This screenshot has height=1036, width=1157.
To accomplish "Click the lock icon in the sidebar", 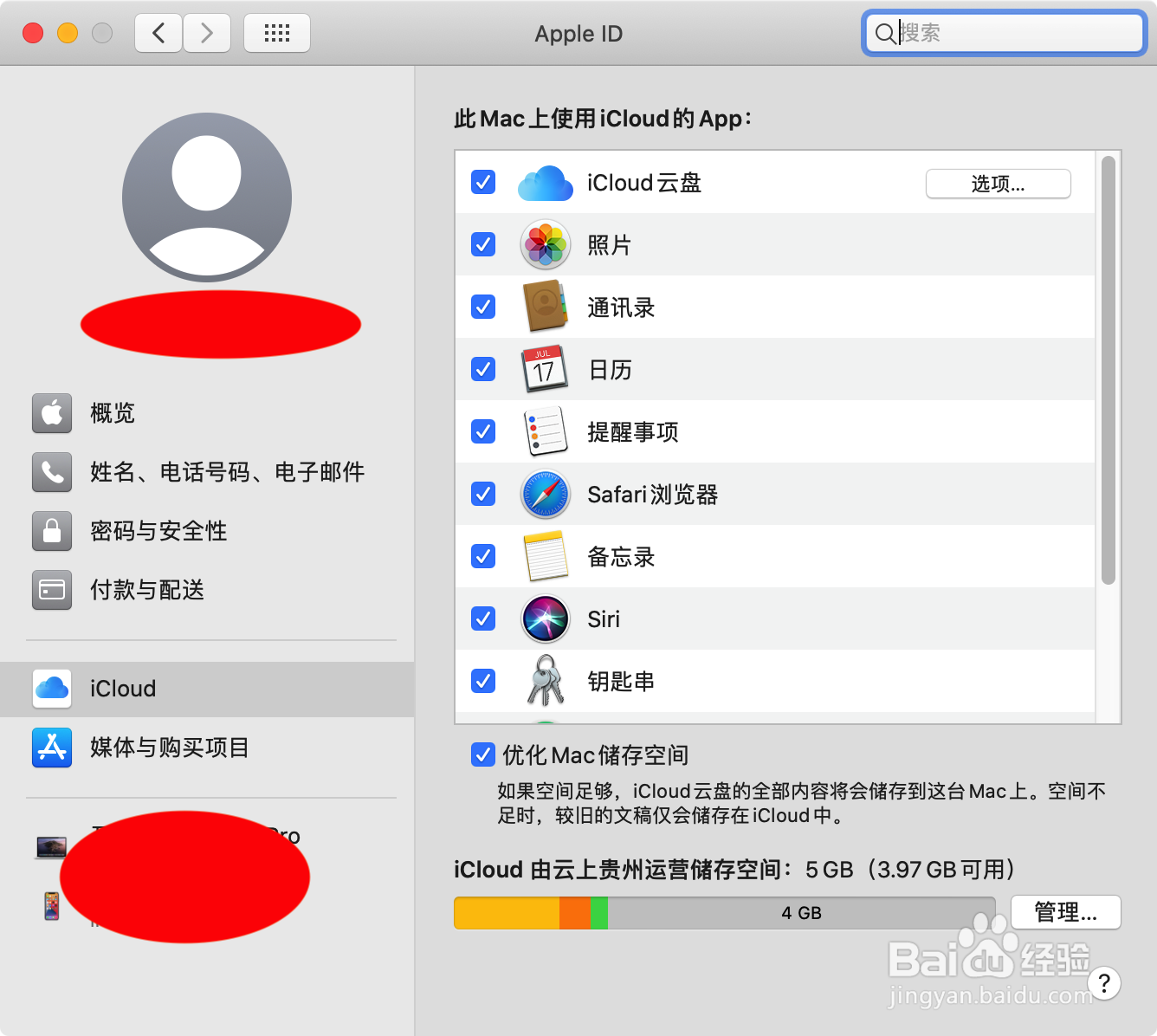I will pyautogui.click(x=52, y=531).
